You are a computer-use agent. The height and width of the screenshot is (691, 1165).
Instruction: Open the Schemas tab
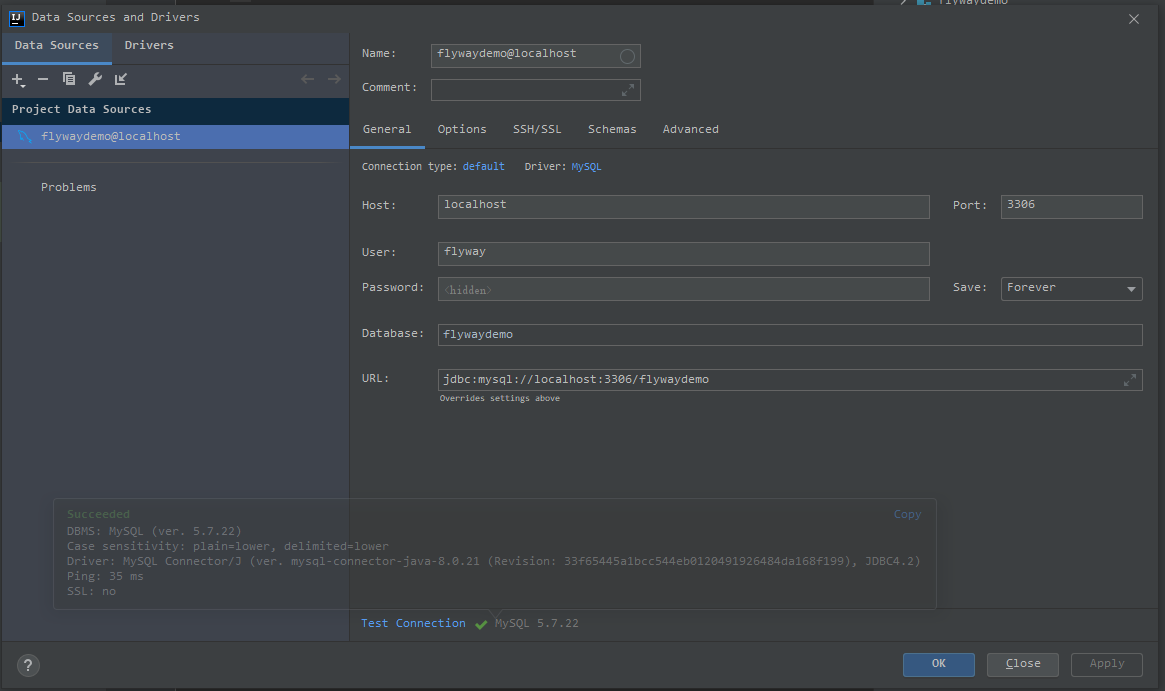click(612, 129)
